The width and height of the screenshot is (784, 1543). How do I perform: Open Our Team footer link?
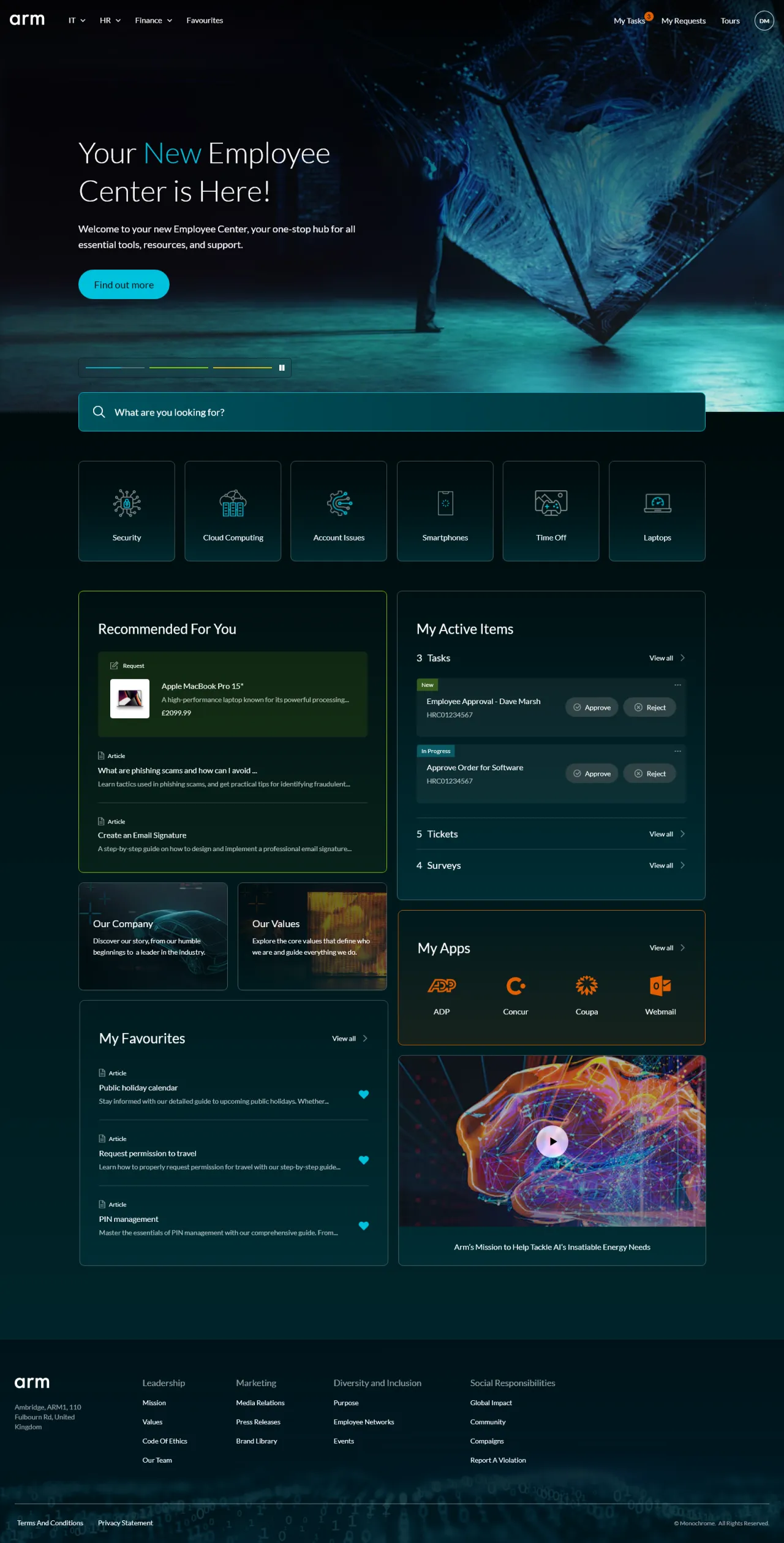click(157, 1460)
